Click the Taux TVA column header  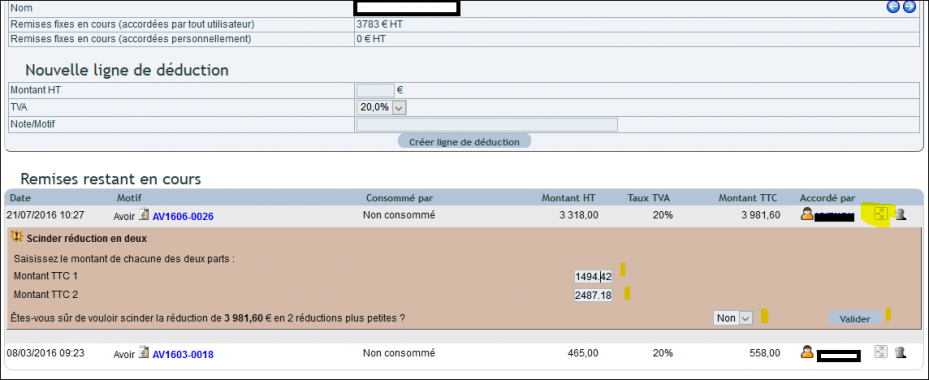pyautogui.click(x=649, y=197)
